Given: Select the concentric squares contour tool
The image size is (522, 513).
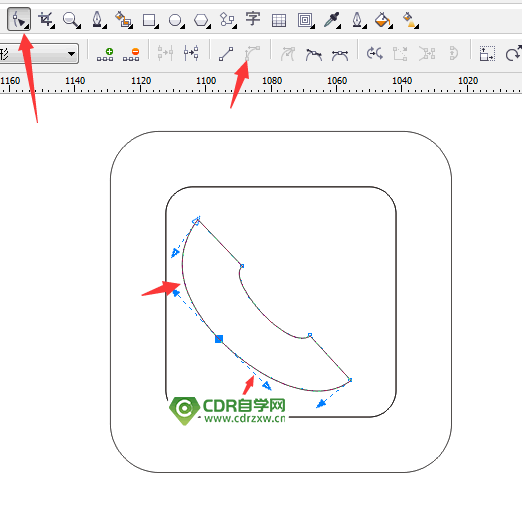Looking at the screenshot, I should coord(305,20).
